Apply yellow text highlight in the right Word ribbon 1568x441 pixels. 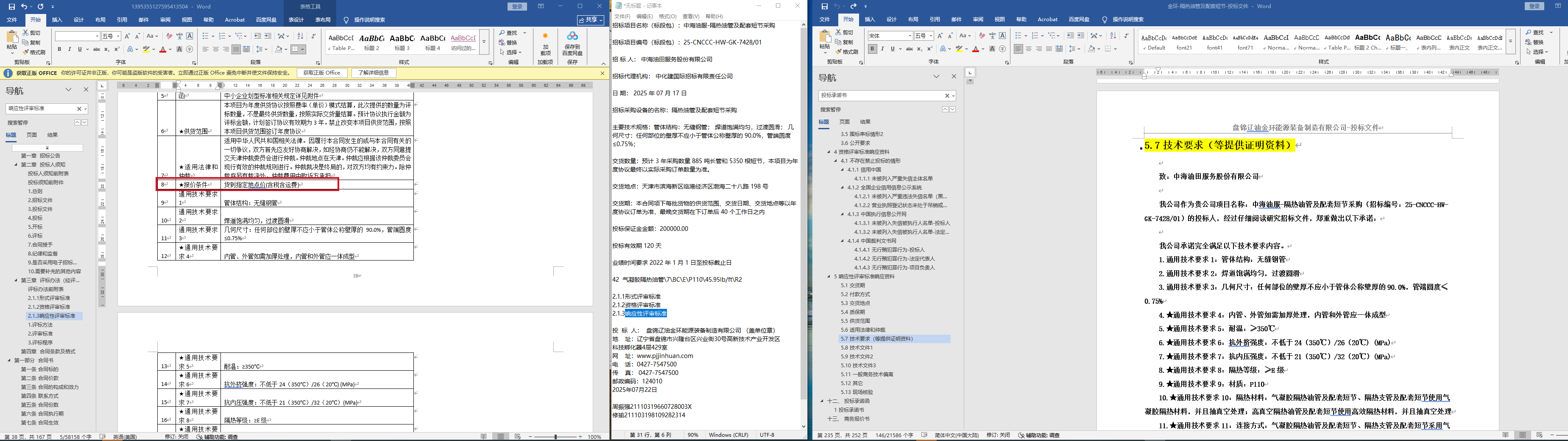(959, 49)
